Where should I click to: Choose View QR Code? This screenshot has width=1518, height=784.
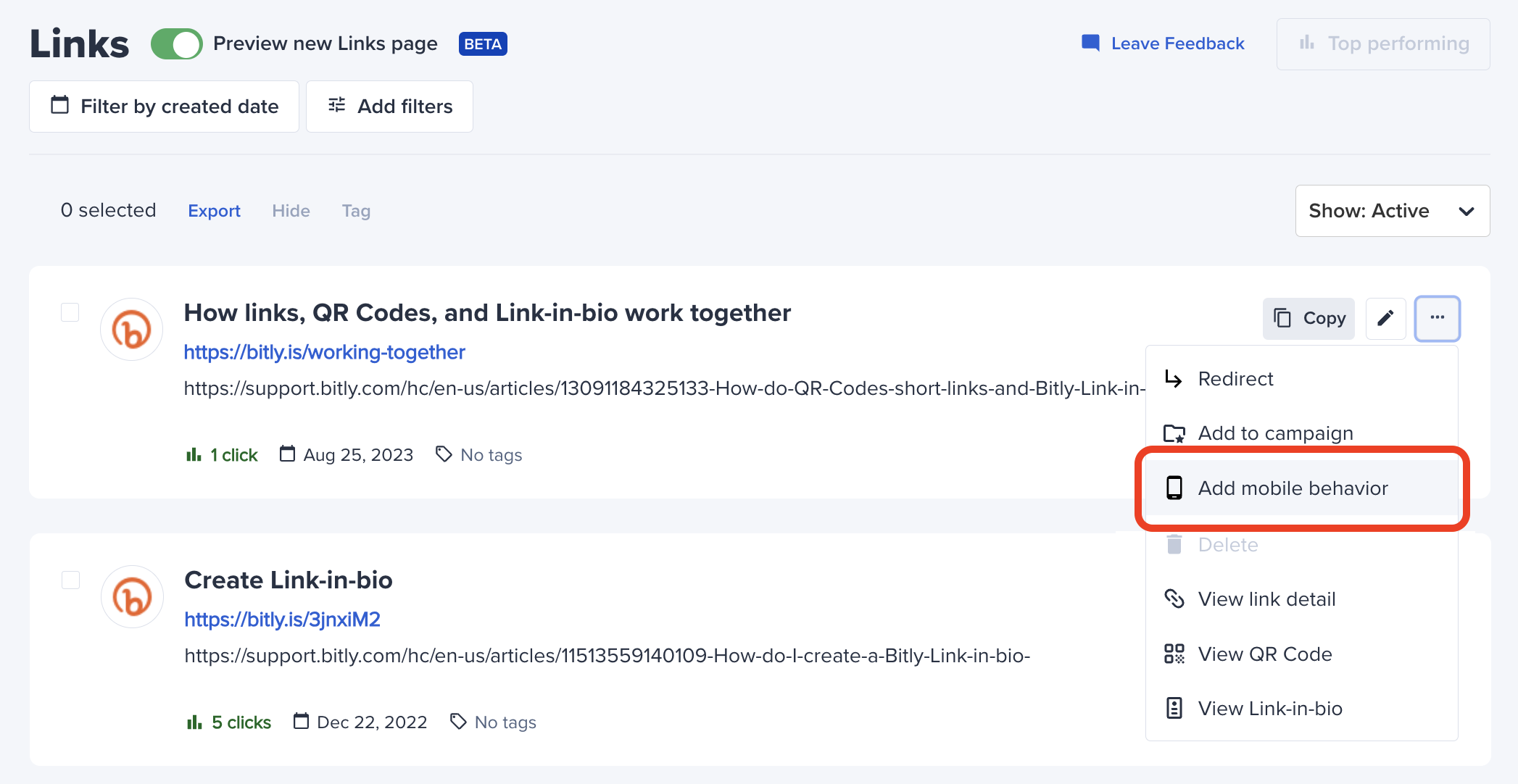1302,654
